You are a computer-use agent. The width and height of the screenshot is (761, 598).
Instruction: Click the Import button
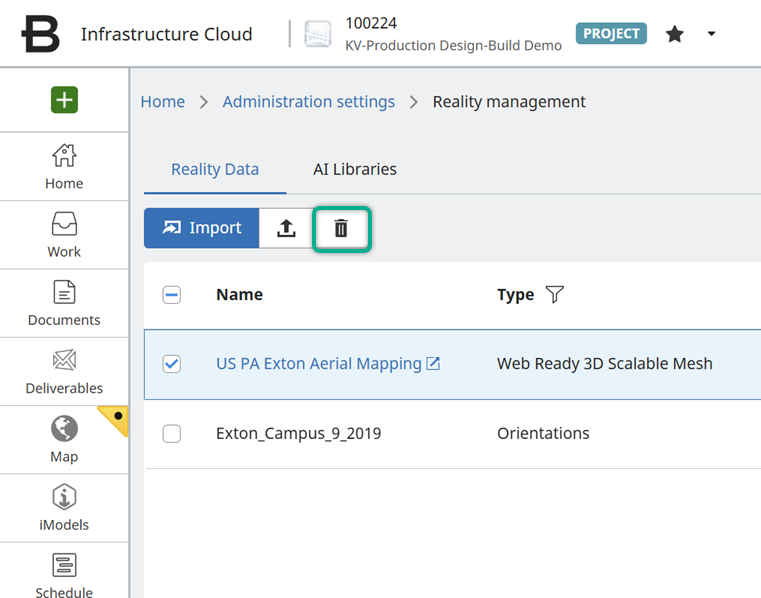[202, 228]
